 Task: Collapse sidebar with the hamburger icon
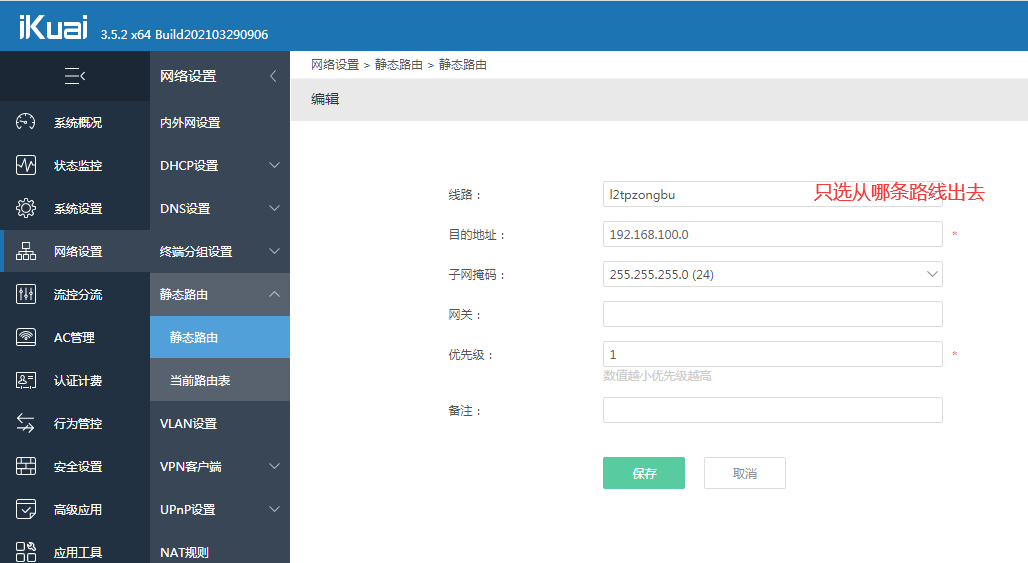(75, 76)
